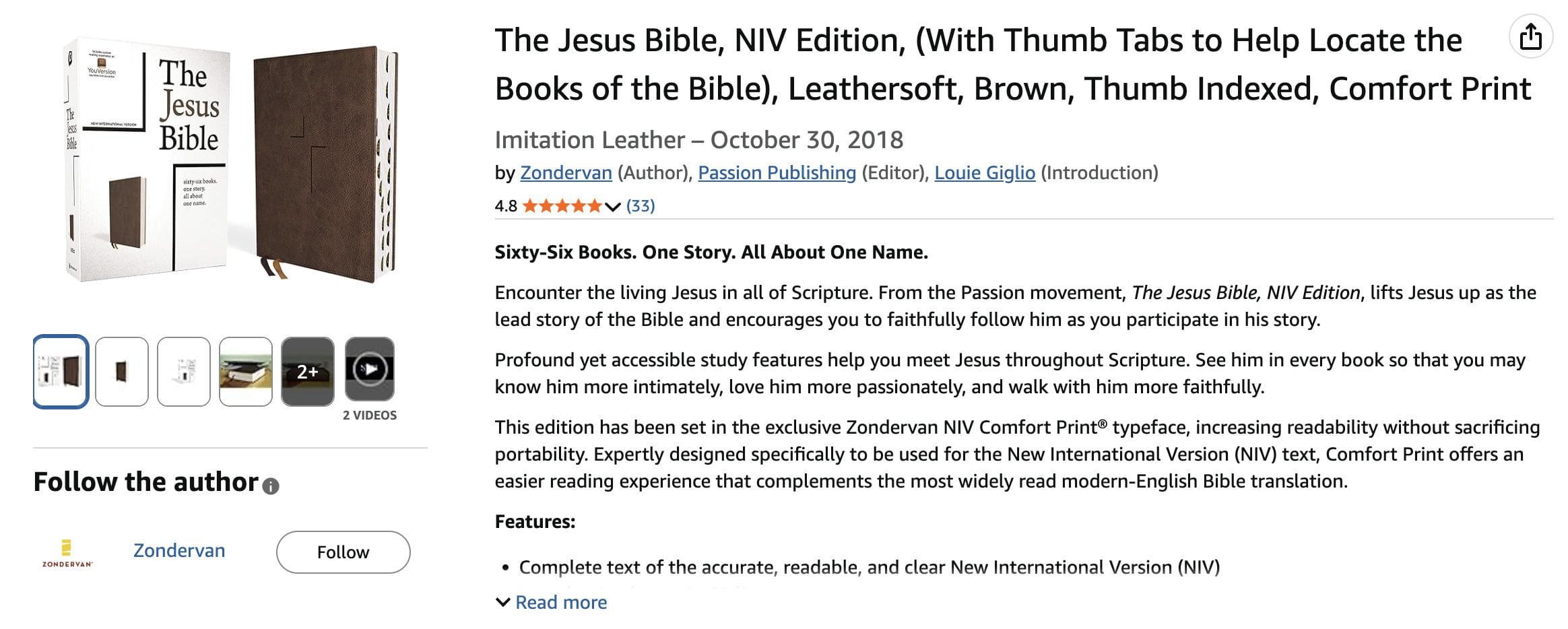Select the third thumbnail showing white box
The height and width of the screenshot is (629, 1568).
click(x=184, y=372)
